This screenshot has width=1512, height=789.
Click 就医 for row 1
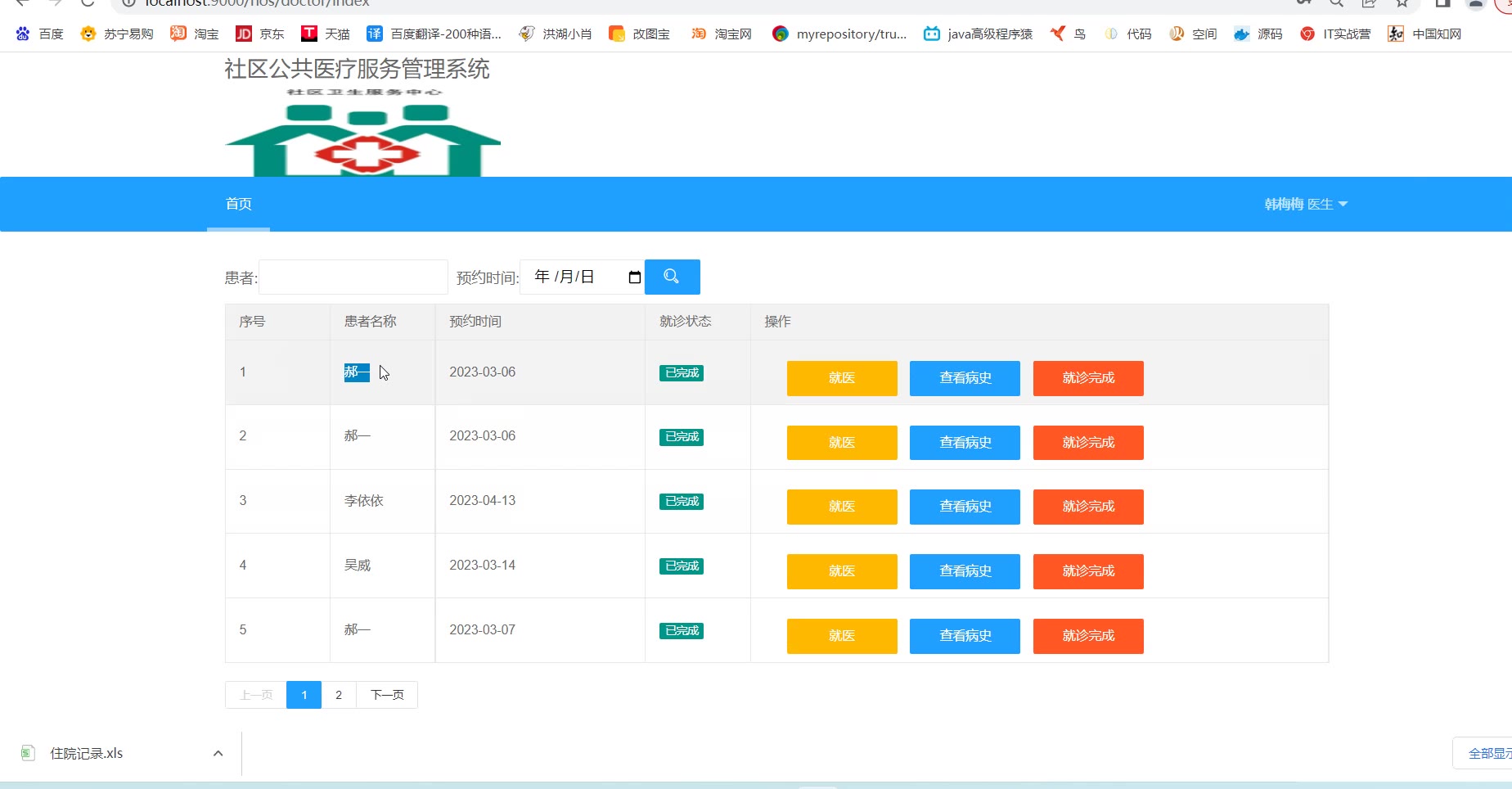coord(842,378)
